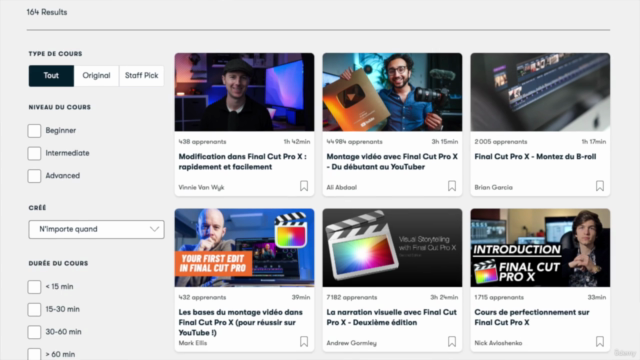Click the 39min duration text
Viewport: 640px width, 360px height.
[x=301, y=297]
